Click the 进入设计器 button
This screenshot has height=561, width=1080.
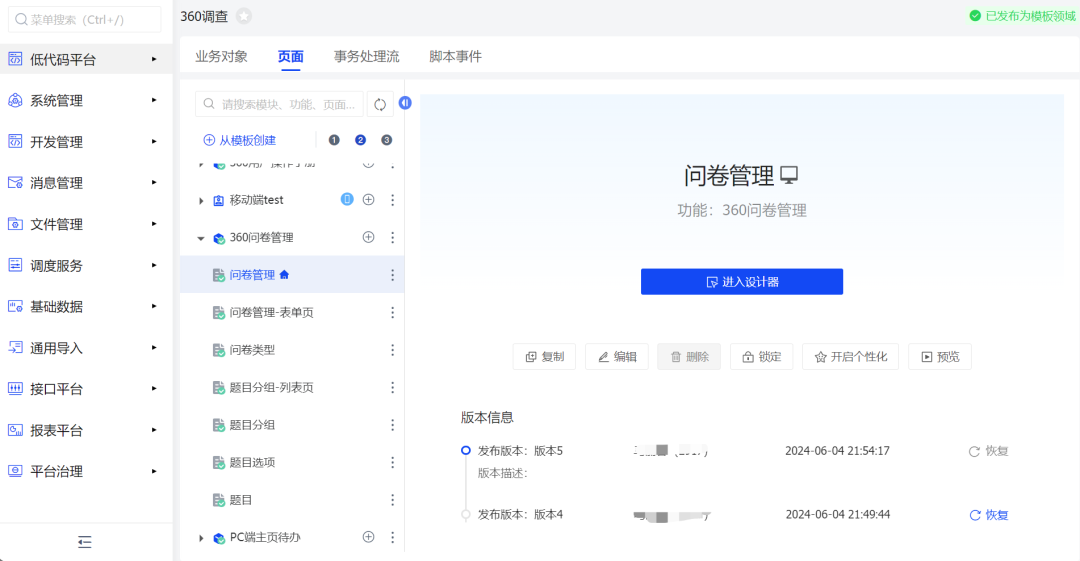(x=741, y=282)
